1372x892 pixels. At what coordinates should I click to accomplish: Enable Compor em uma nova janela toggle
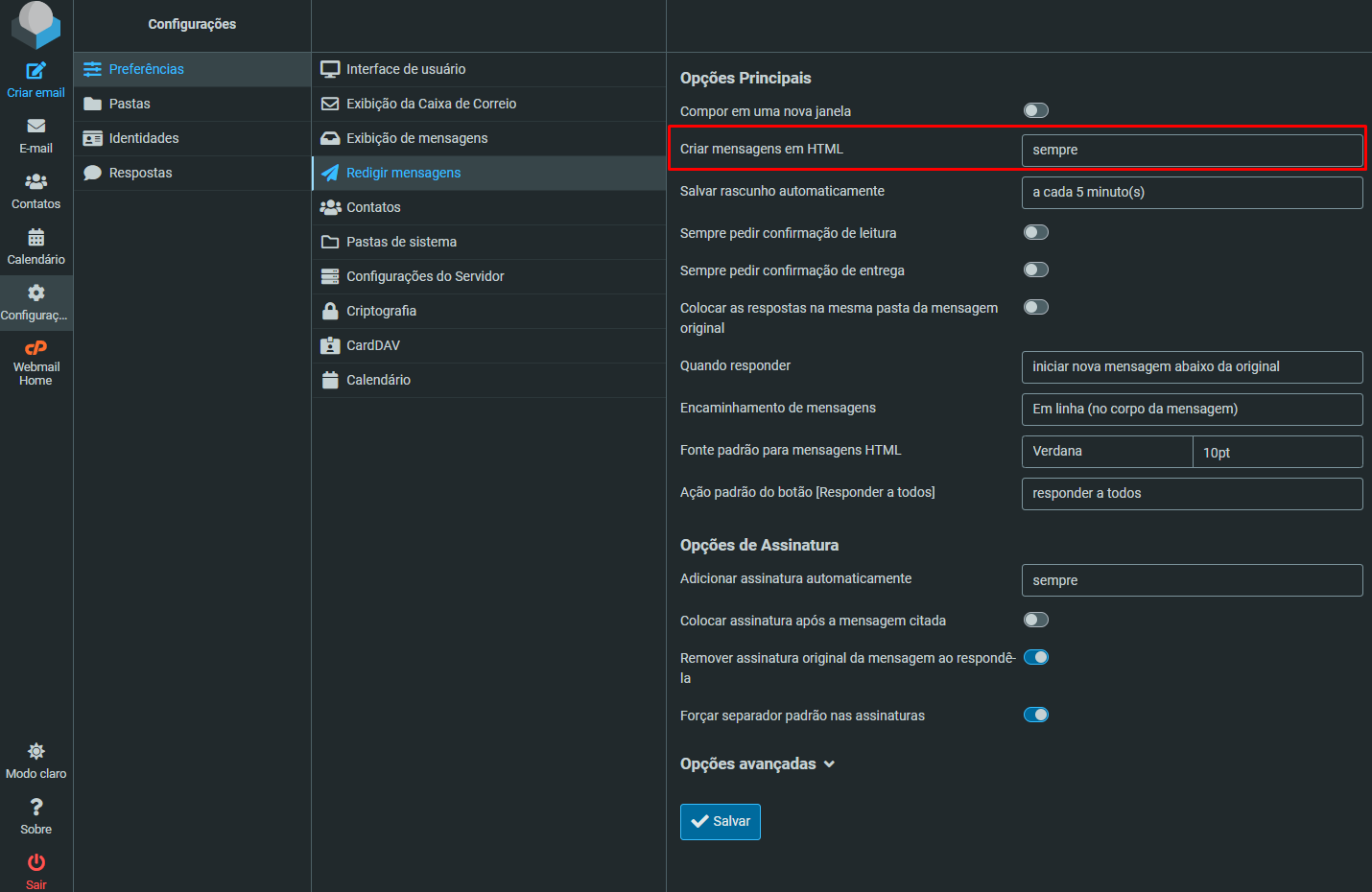tap(1035, 111)
